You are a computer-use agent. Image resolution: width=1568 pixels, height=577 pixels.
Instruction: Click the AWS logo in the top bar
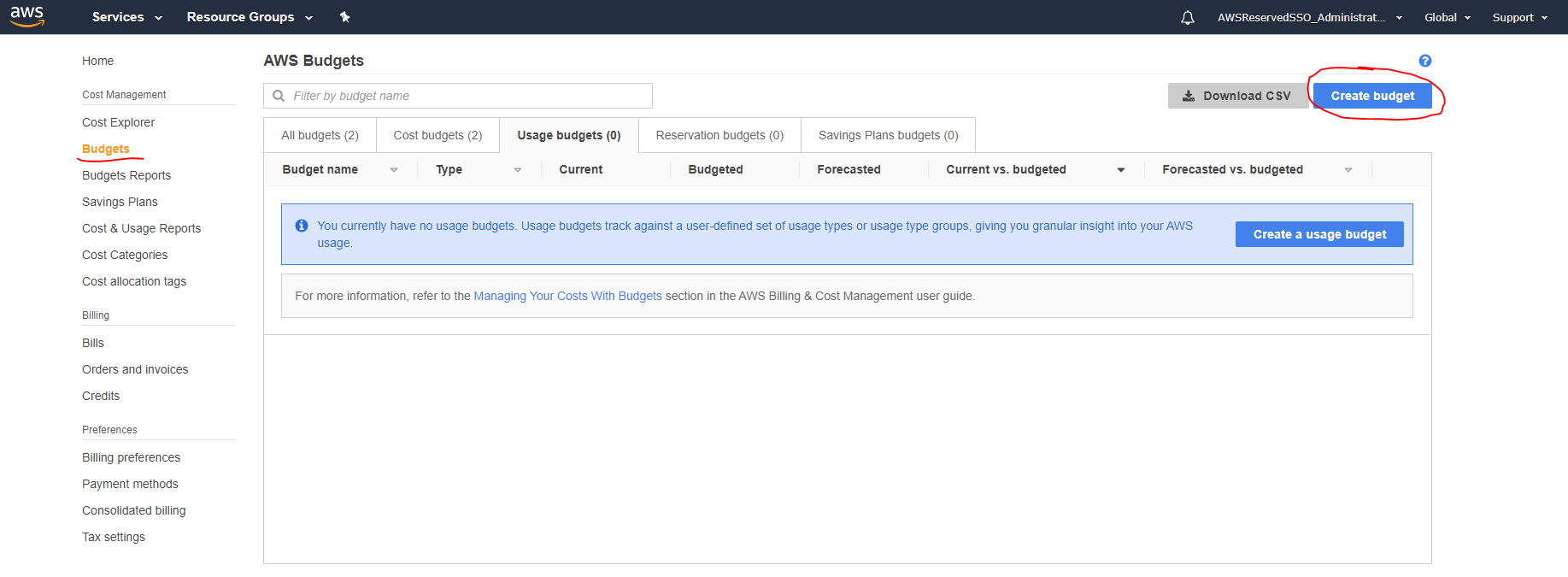26,16
